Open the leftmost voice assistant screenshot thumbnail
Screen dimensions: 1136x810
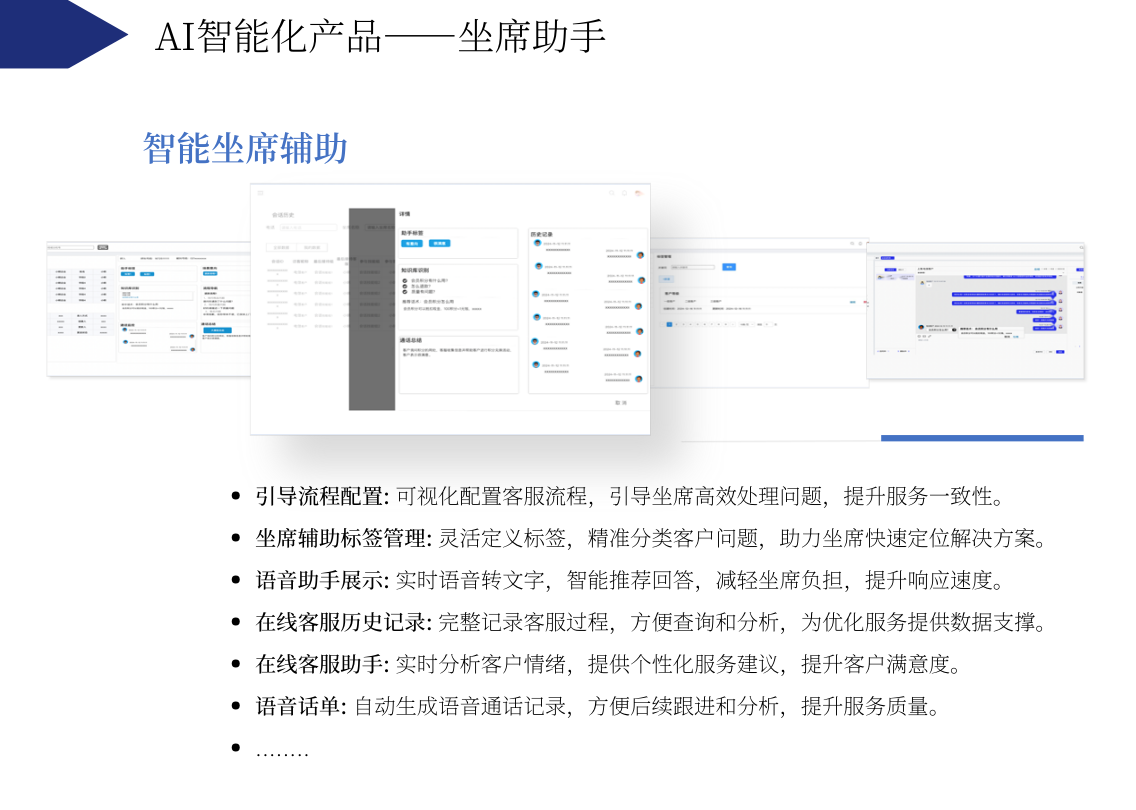[149, 309]
